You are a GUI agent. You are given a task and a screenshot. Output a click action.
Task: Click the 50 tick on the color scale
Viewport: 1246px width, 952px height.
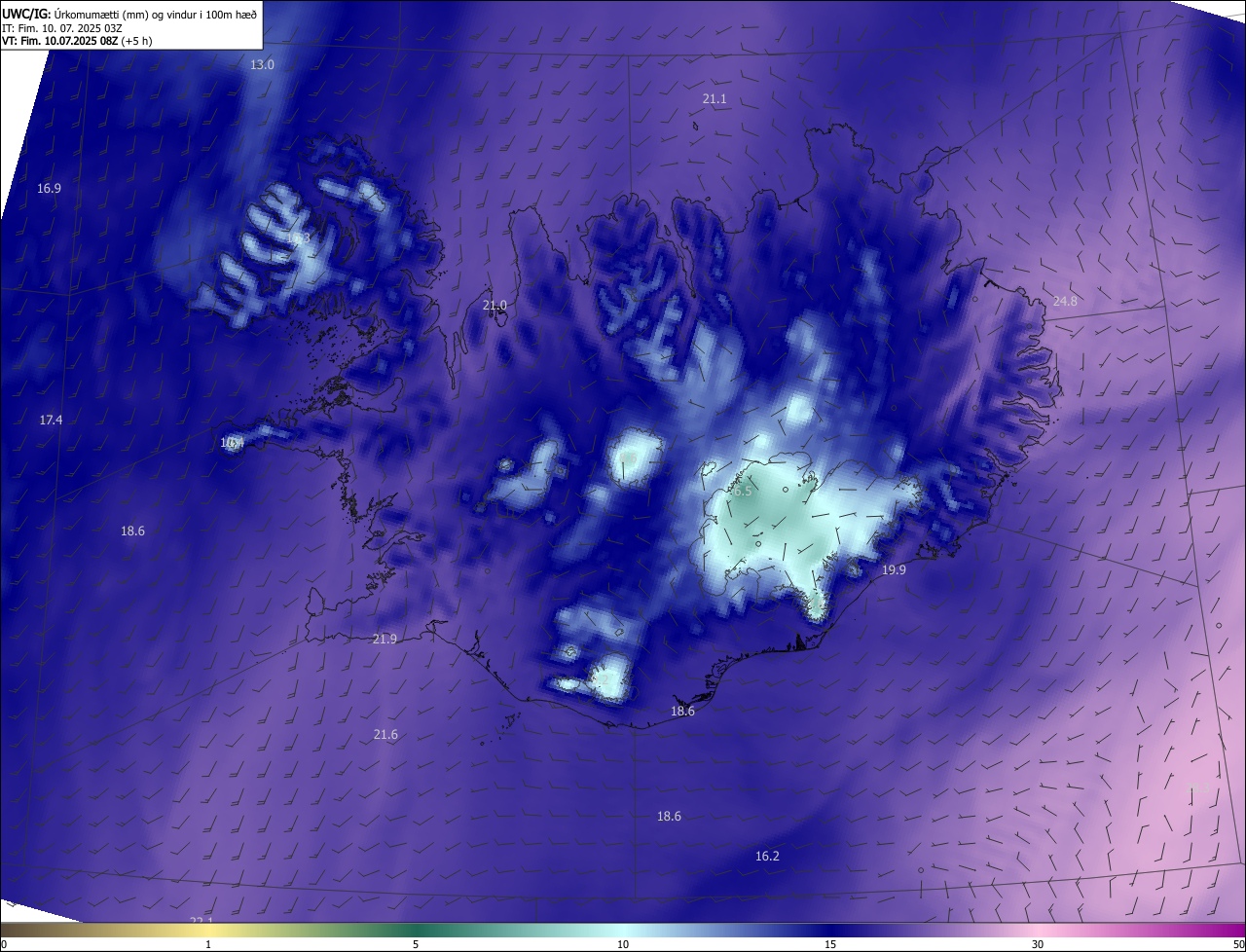click(x=1238, y=944)
